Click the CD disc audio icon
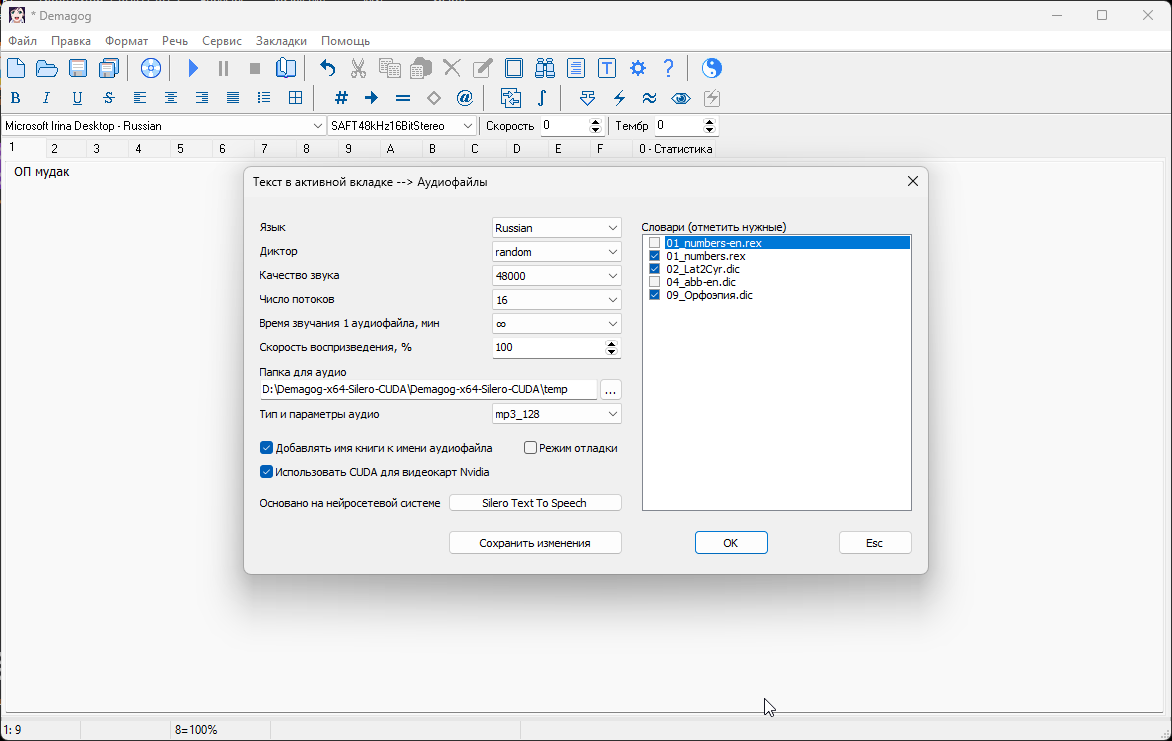The width and height of the screenshot is (1172, 741). [x=151, y=68]
